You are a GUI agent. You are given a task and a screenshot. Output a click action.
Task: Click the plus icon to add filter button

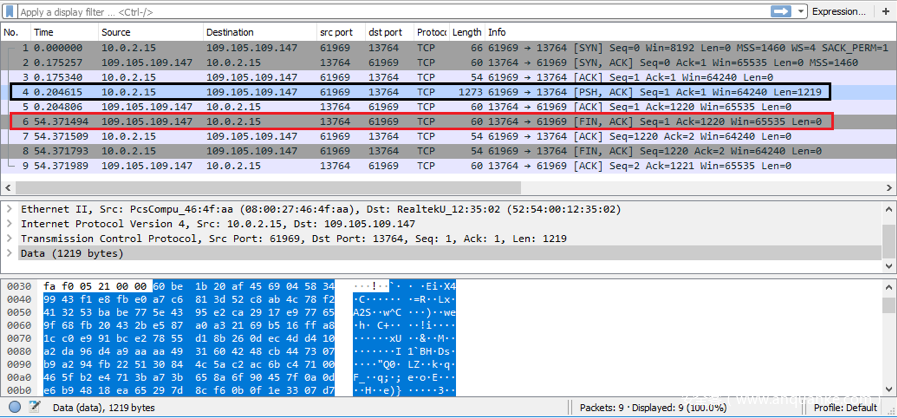pyautogui.click(x=884, y=11)
